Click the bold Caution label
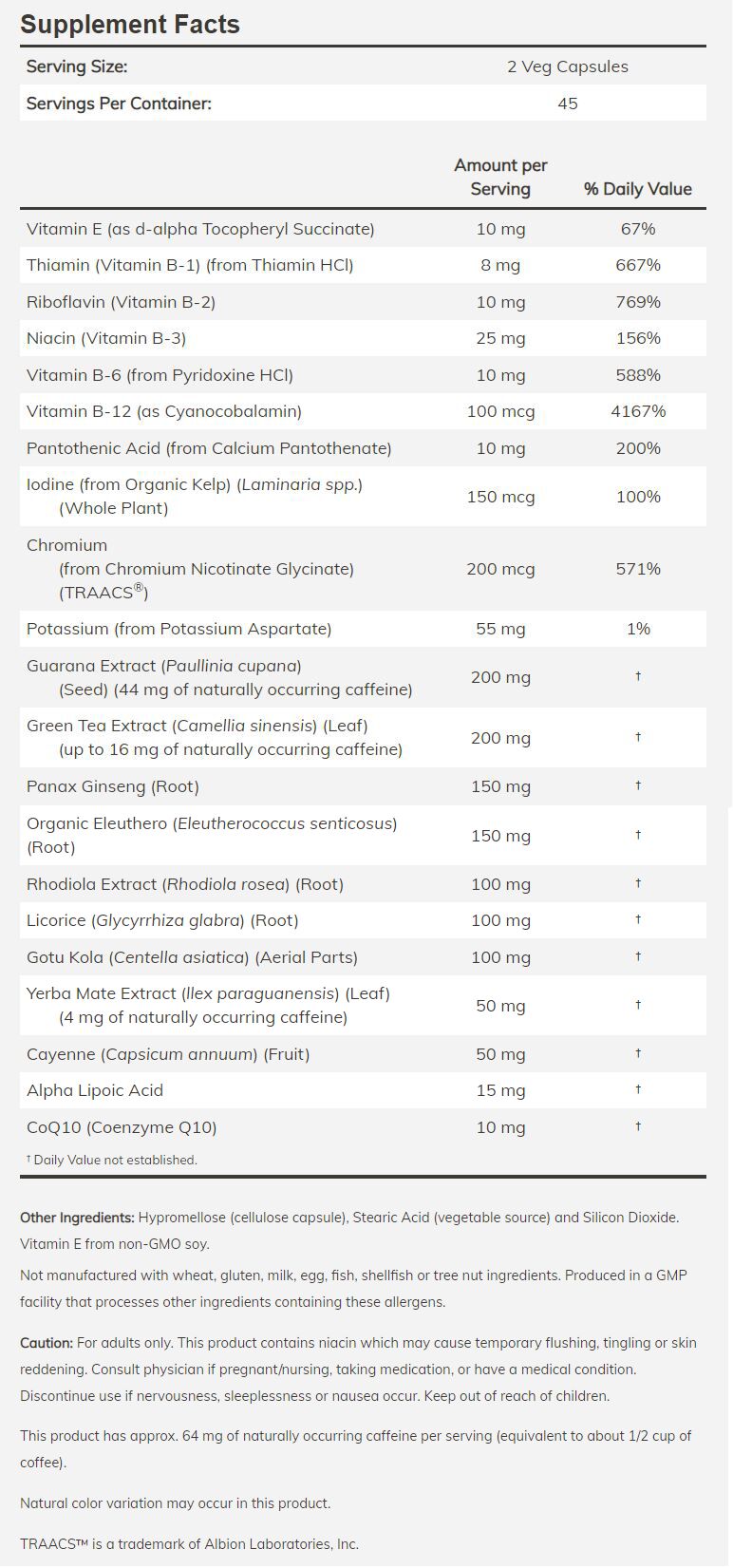The width and height of the screenshot is (733, 1568). pyautogui.click(x=47, y=1343)
